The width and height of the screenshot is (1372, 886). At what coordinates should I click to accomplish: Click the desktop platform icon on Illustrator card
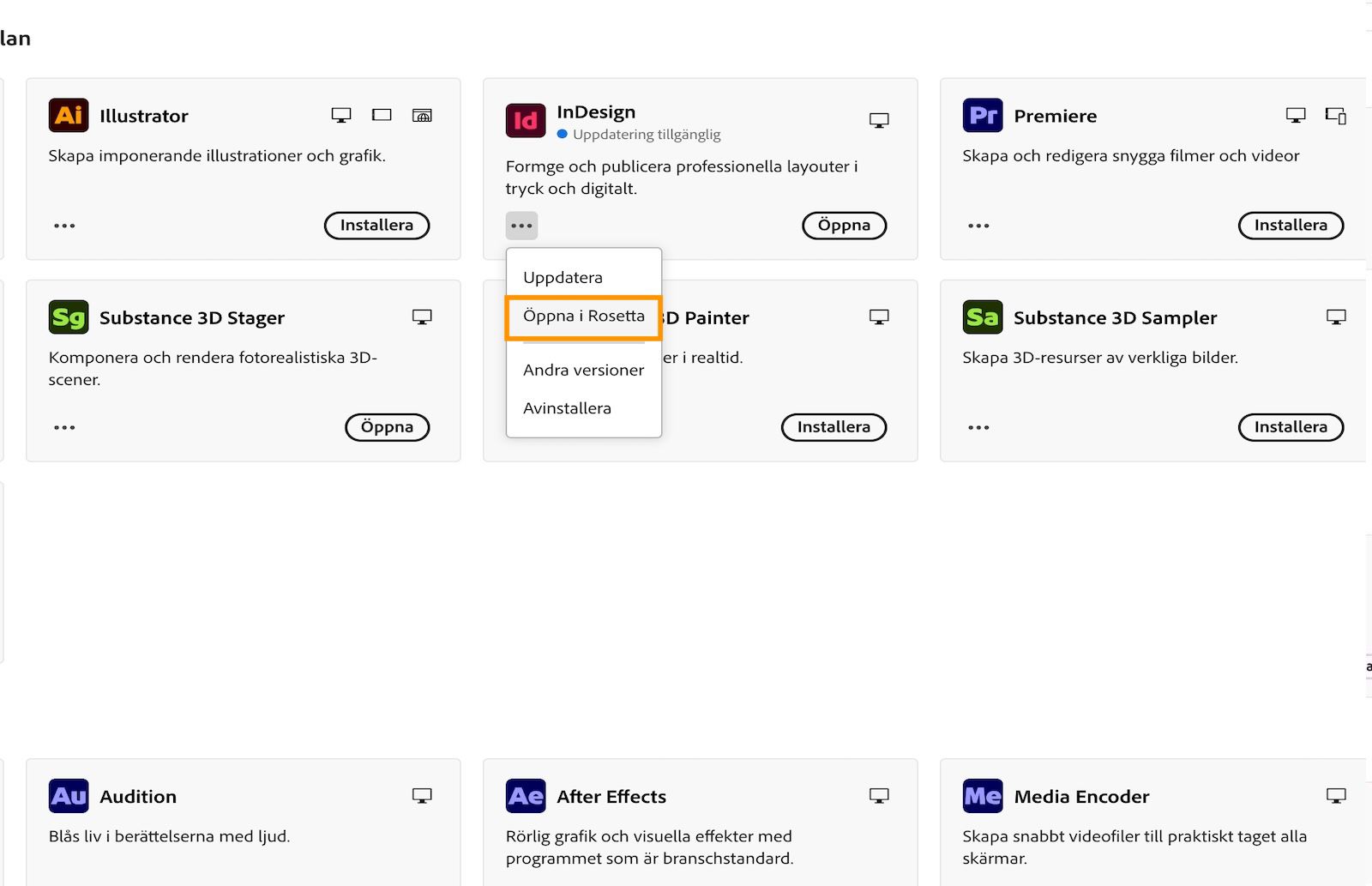pyautogui.click(x=341, y=115)
